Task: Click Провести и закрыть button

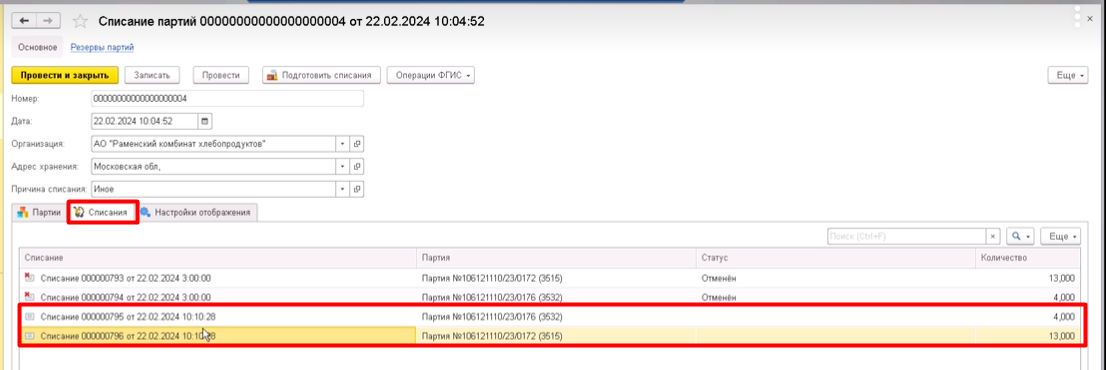Action: coord(65,75)
